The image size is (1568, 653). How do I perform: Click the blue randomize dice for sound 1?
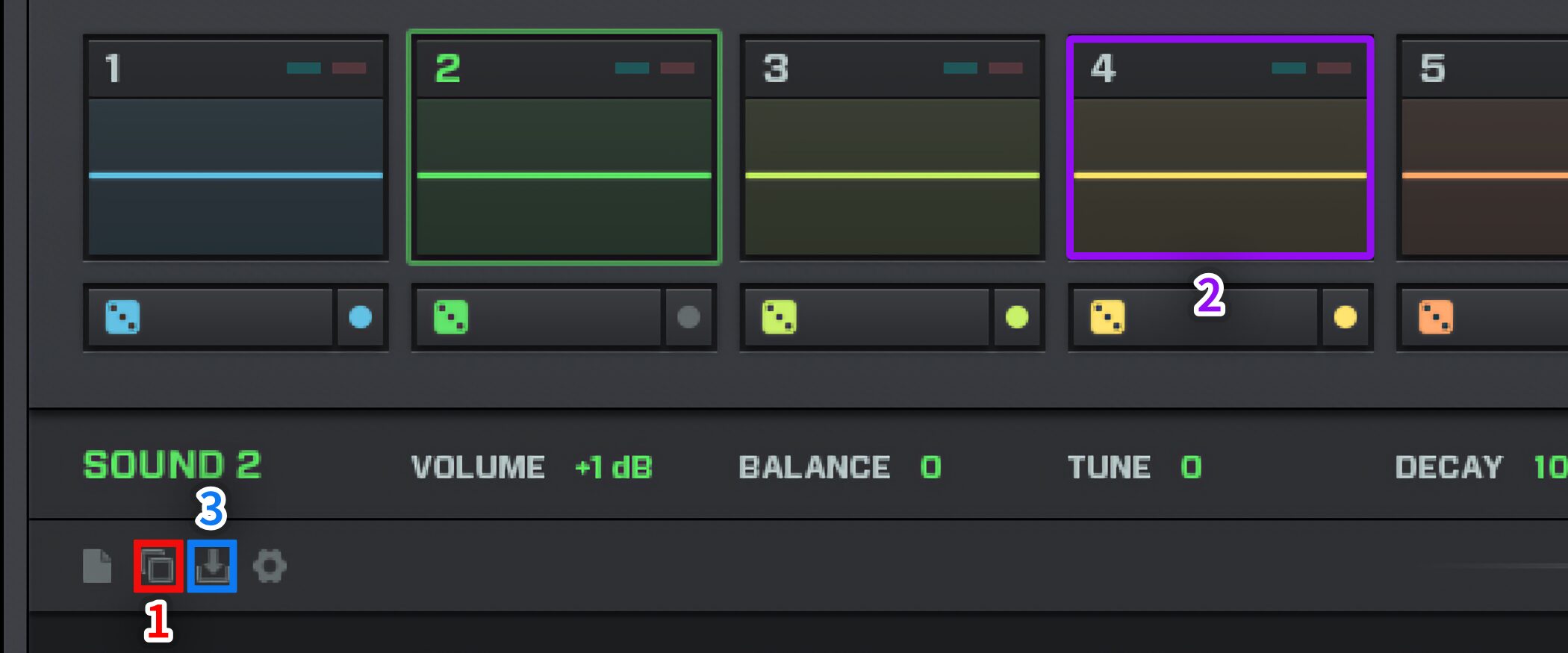[x=122, y=317]
